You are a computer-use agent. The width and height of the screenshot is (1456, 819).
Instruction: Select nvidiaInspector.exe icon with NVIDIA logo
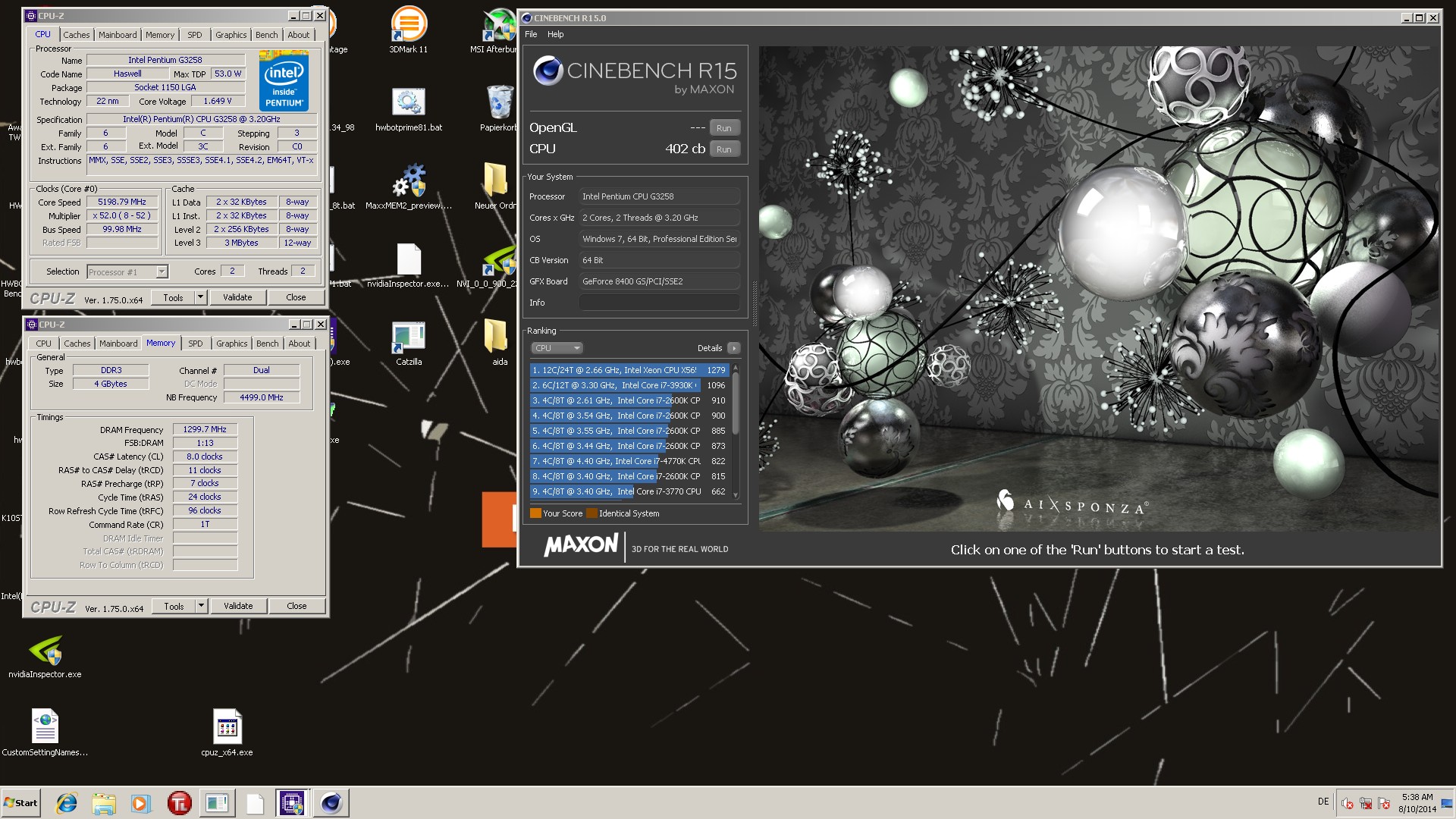click(45, 656)
